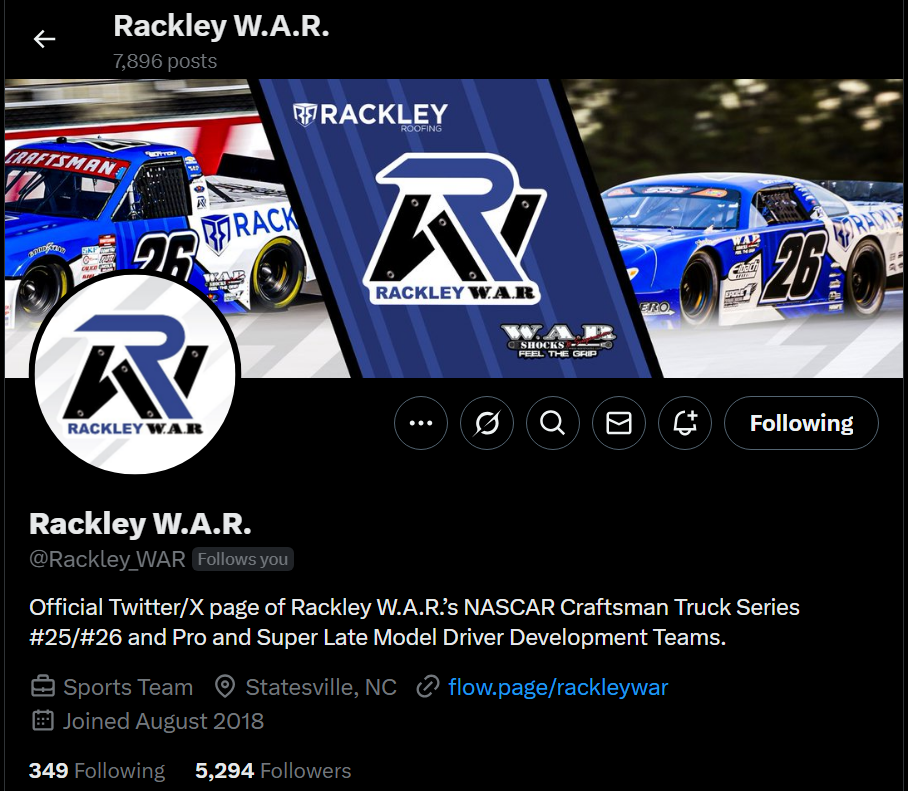
Task: Click the calendar icon by Joined August 2018
Action: pyautogui.click(x=42, y=721)
